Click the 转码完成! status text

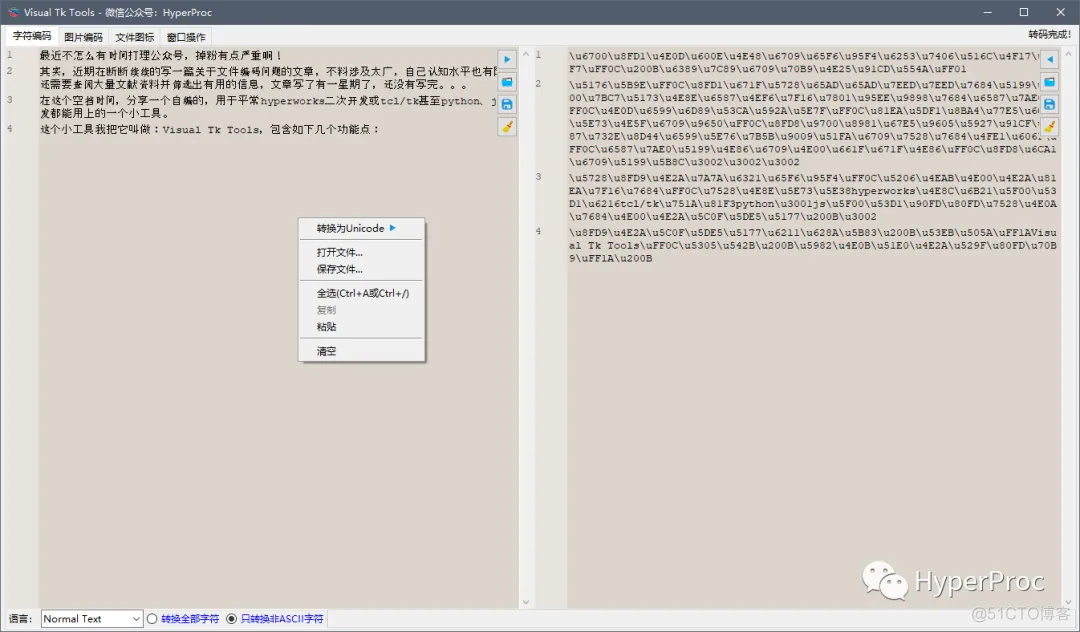1050,34
